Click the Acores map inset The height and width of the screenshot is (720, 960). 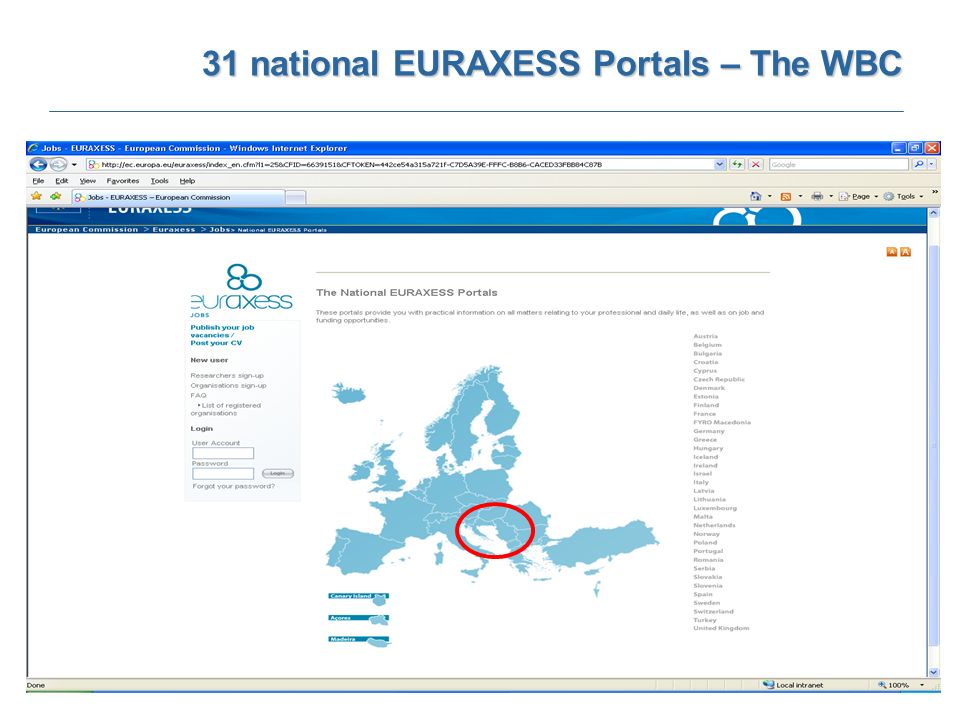[358, 620]
